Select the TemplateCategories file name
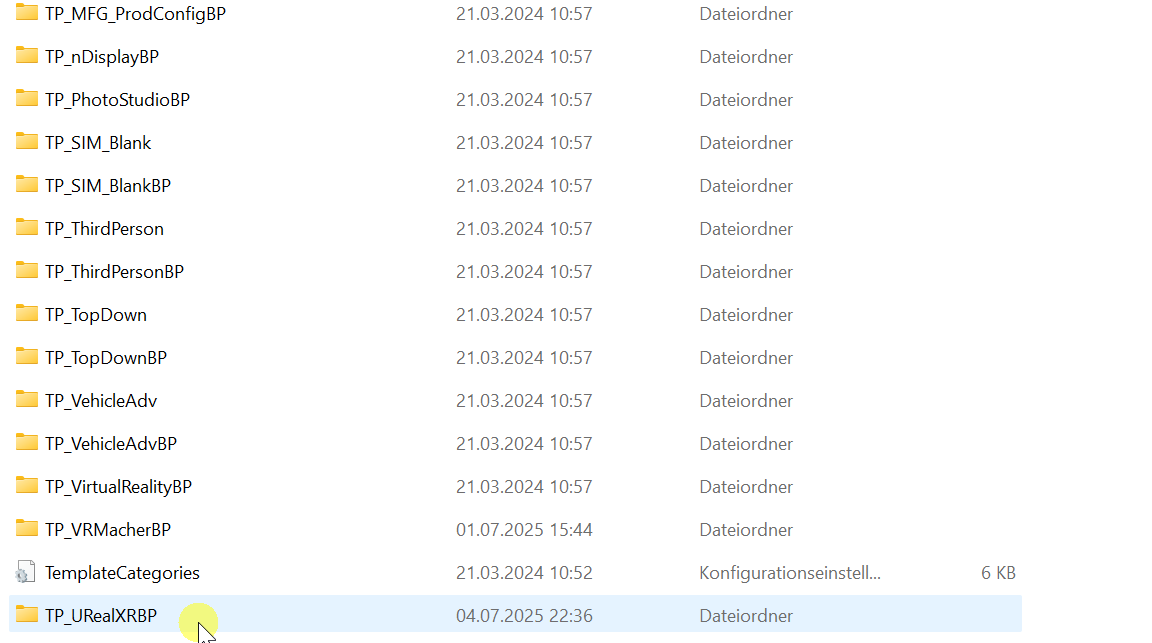Screen dimensions: 1152x643 point(122,572)
